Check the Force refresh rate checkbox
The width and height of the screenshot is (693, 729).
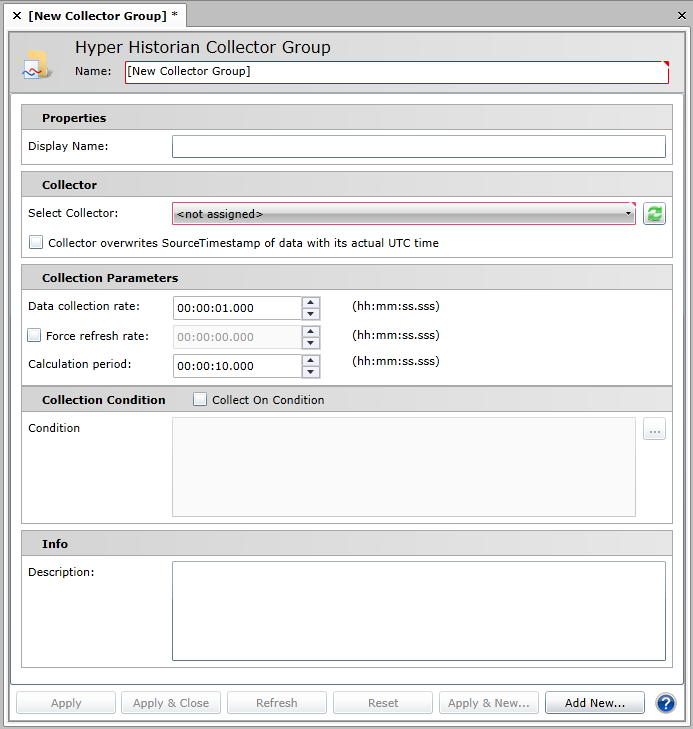[x=34, y=336]
